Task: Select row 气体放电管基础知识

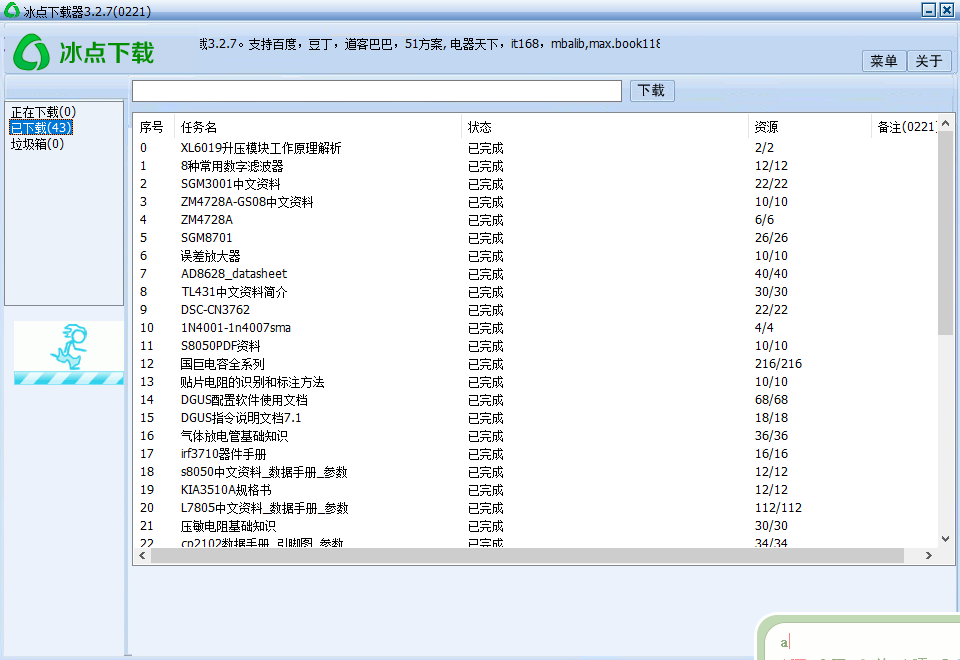Action: coord(536,436)
